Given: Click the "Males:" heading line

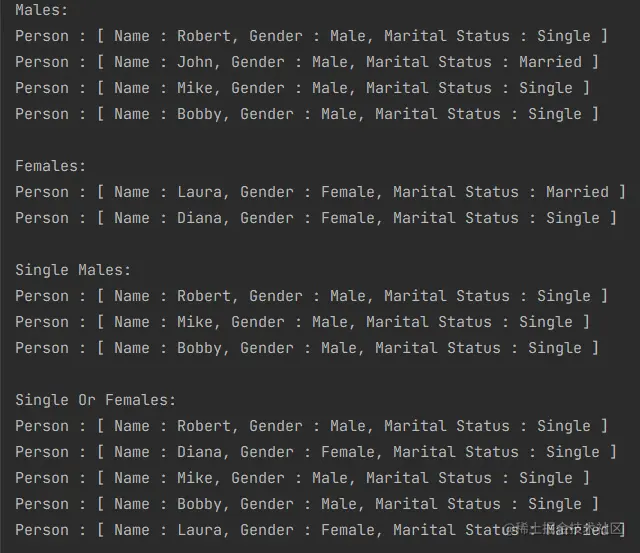Looking at the screenshot, I should pyautogui.click(x=42, y=10).
